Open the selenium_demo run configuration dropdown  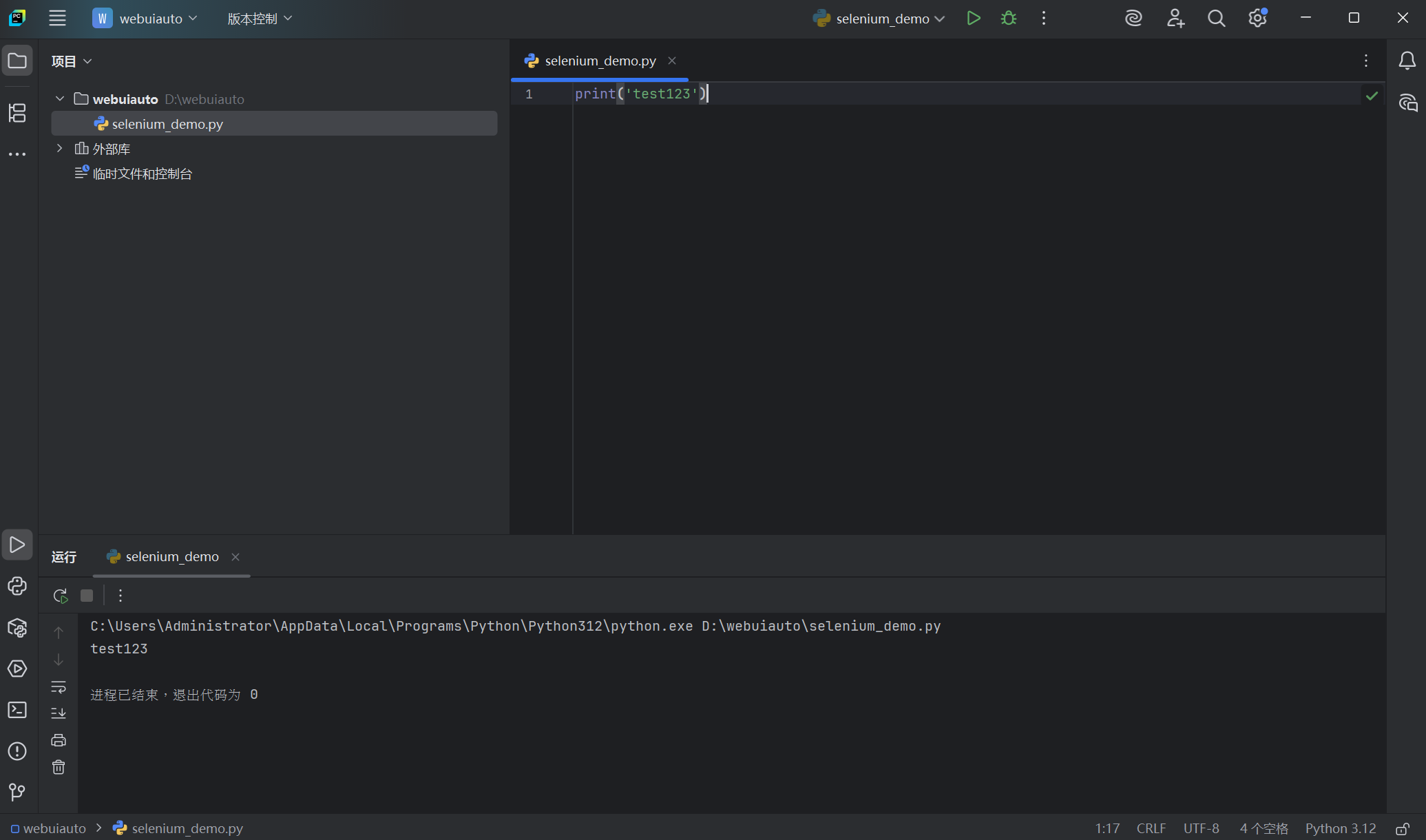point(879,19)
